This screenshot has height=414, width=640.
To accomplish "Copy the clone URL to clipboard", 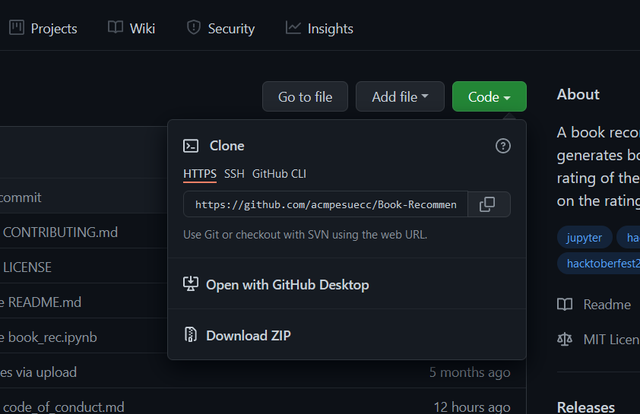I will [489, 204].
